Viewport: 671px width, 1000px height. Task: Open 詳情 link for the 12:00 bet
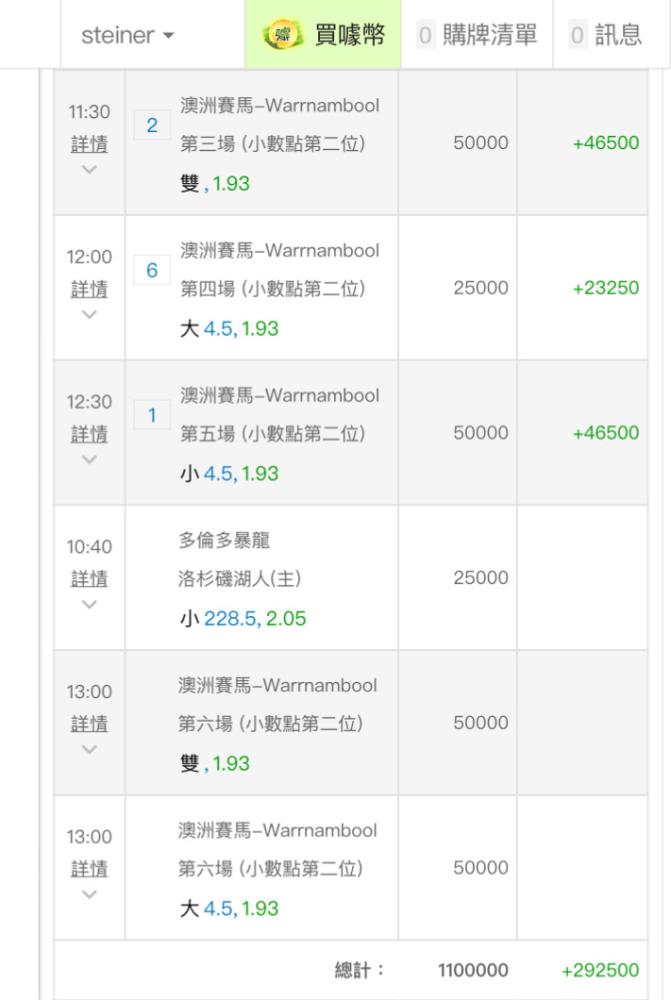pyautogui.click(x=89, y=289)
